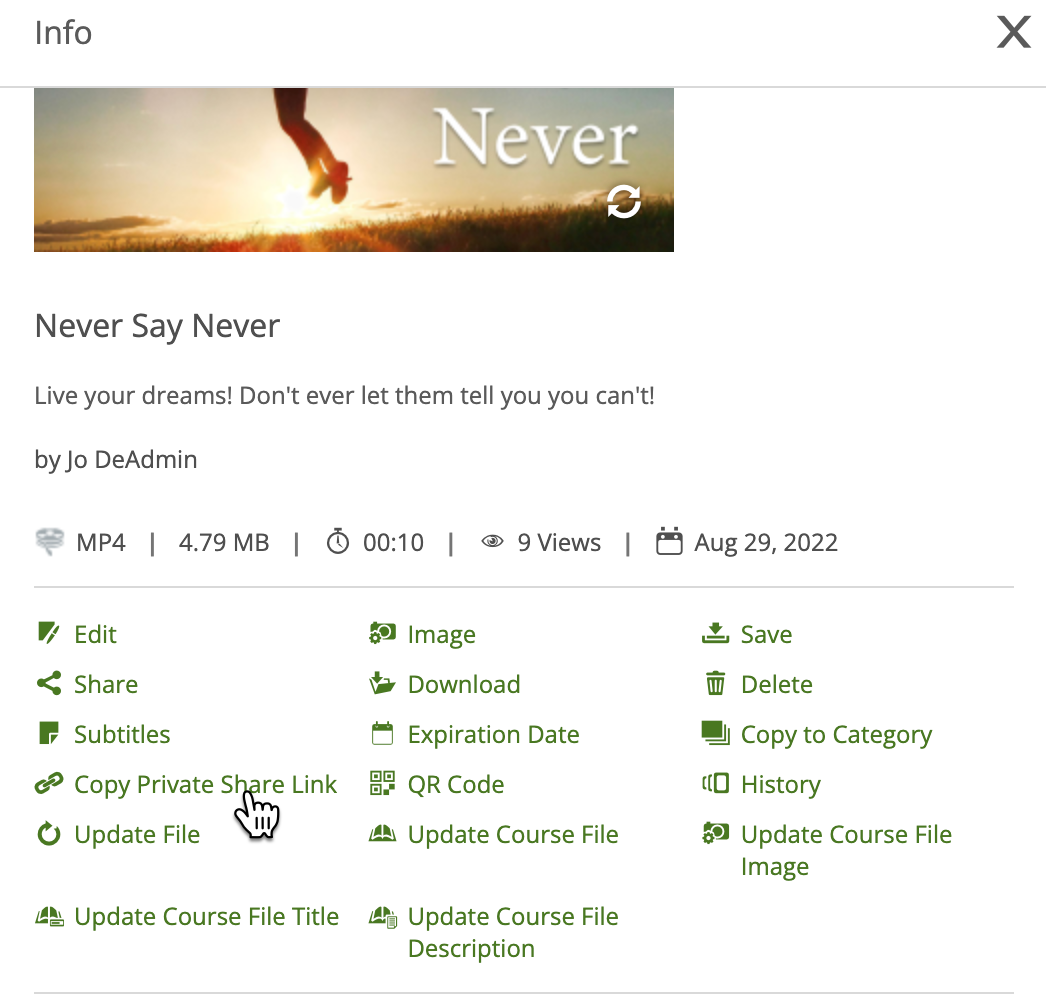This screenshot has width=1046, height=1006.
Task: Click the Never Say Never title
Action: [x=157, y=326]
